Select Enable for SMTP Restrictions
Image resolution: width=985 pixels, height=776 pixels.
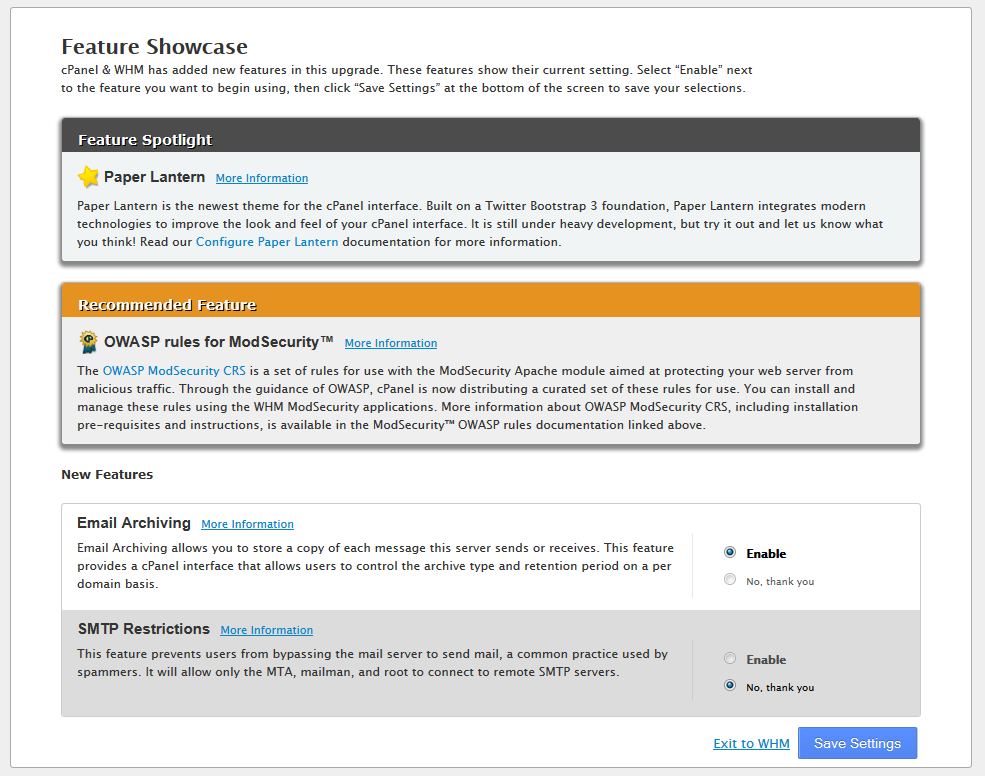coord(729,659)
